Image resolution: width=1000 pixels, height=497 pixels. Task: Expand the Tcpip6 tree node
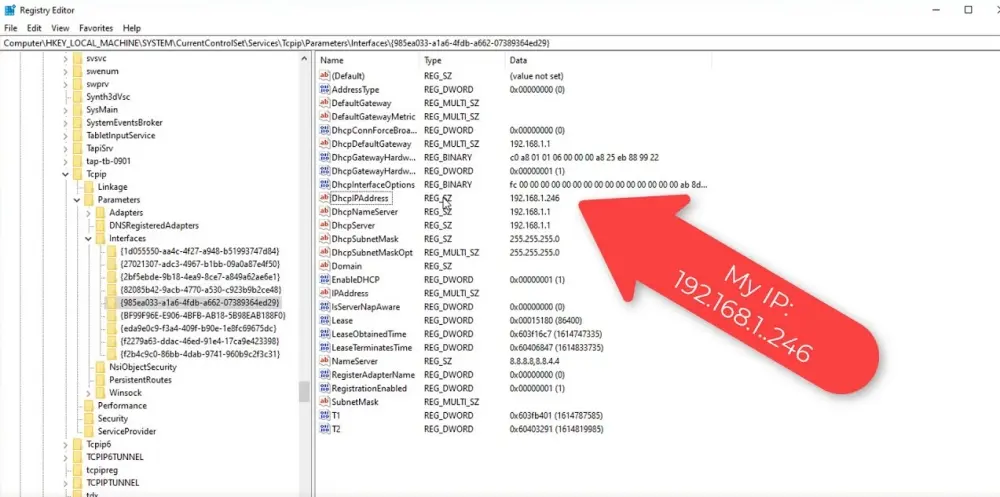coord(66,444)
